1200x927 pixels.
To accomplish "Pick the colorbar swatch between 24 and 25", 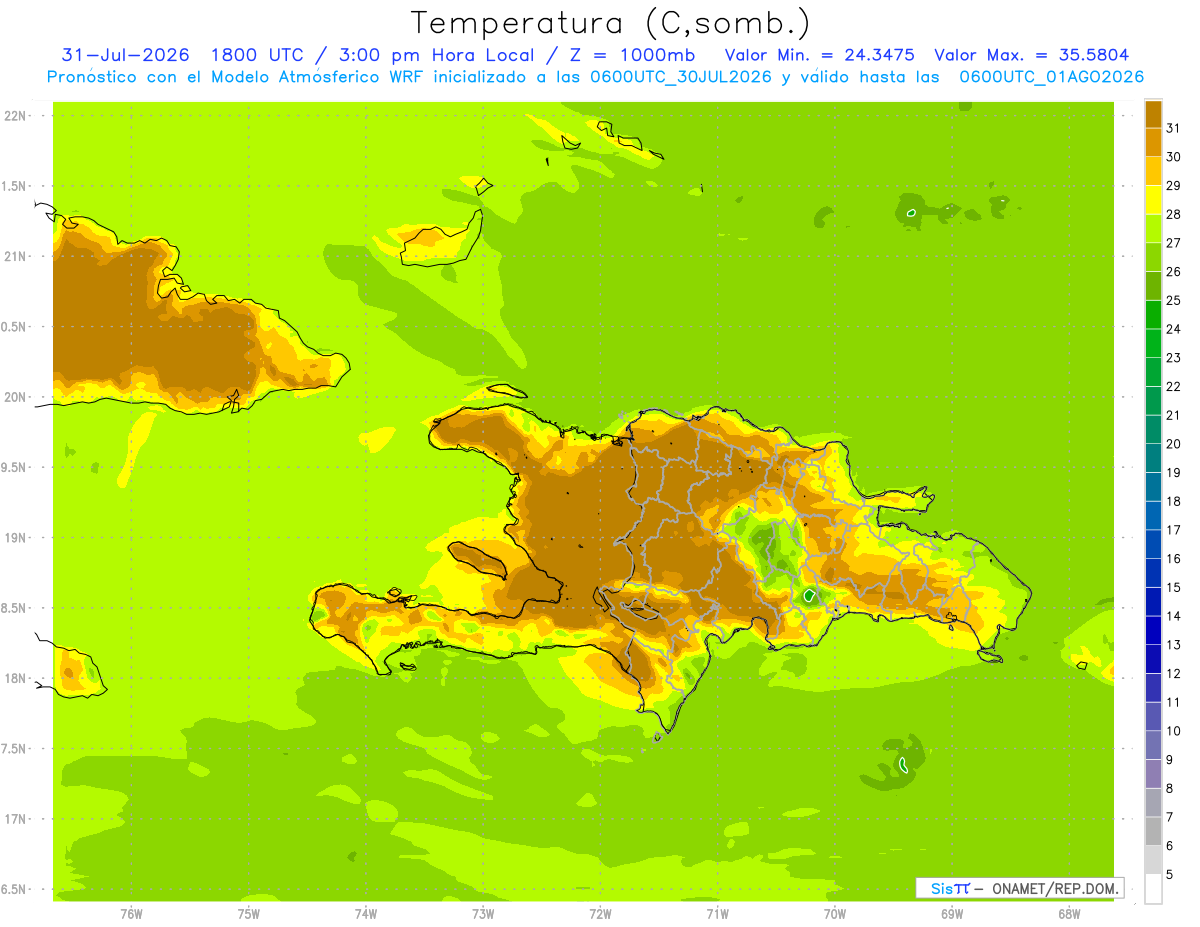I will (1153, 314).
